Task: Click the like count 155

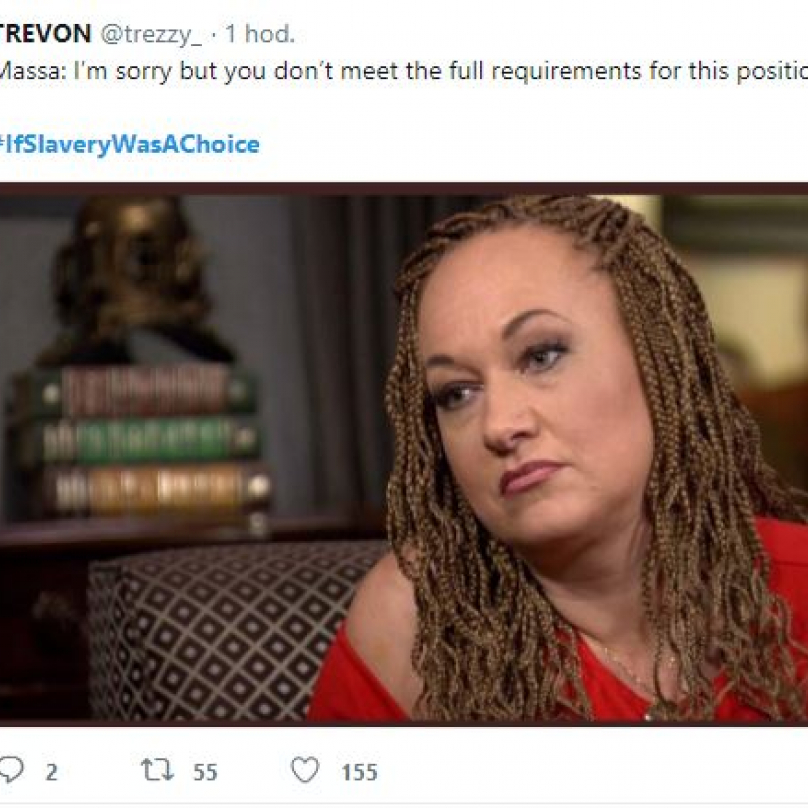Action: [x=360, y=772]
